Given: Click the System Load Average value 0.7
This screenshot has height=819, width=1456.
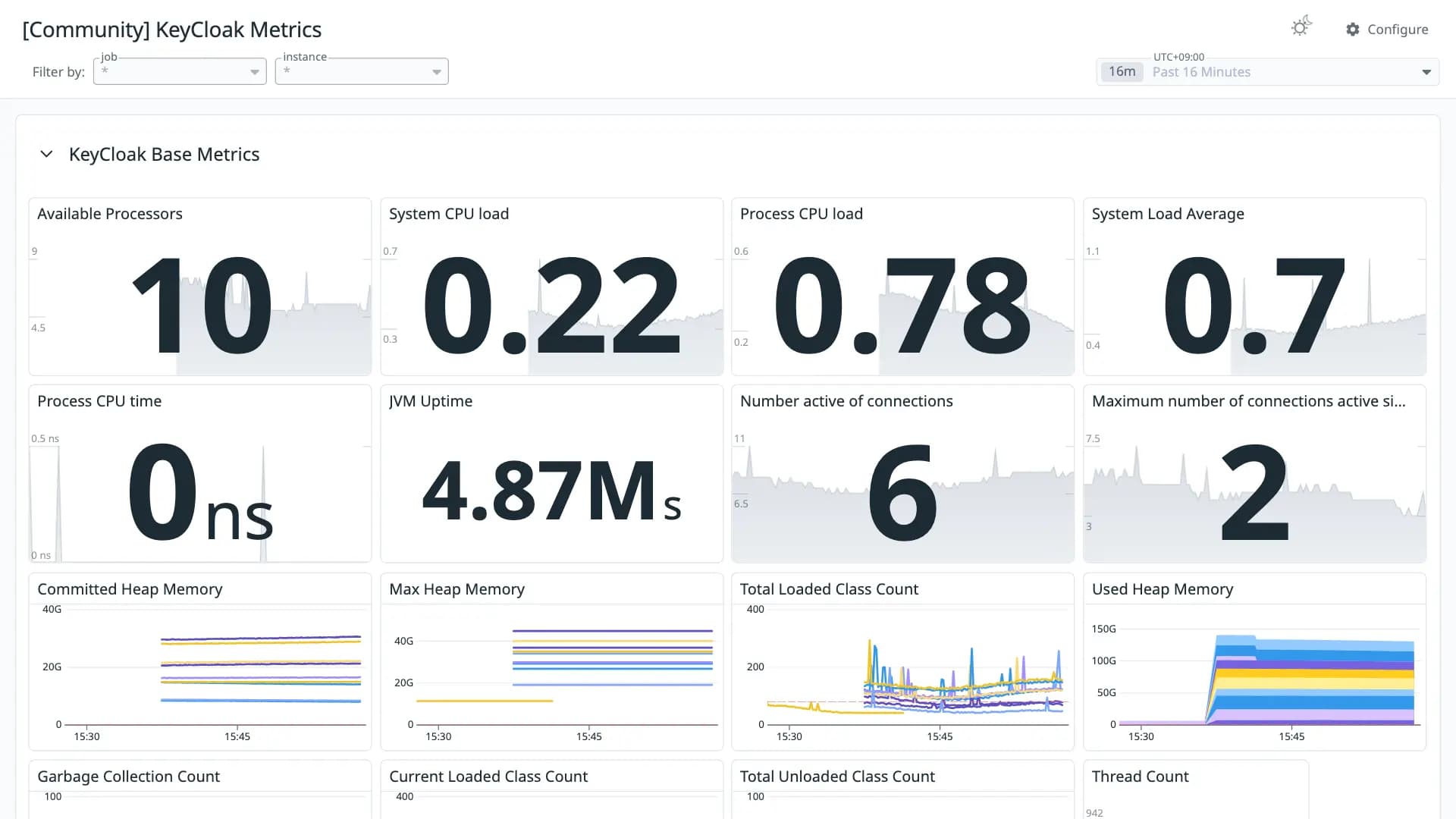Looking at the screenshot, I should coord(1254,306).
